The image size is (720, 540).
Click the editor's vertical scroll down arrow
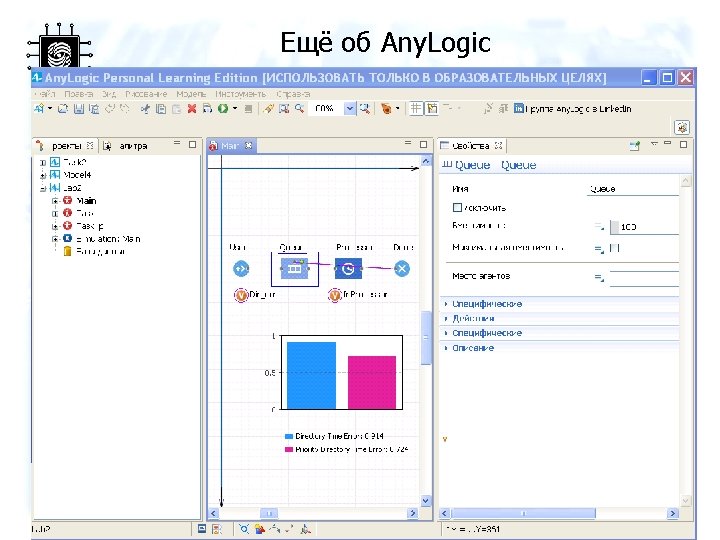point(426,501)
